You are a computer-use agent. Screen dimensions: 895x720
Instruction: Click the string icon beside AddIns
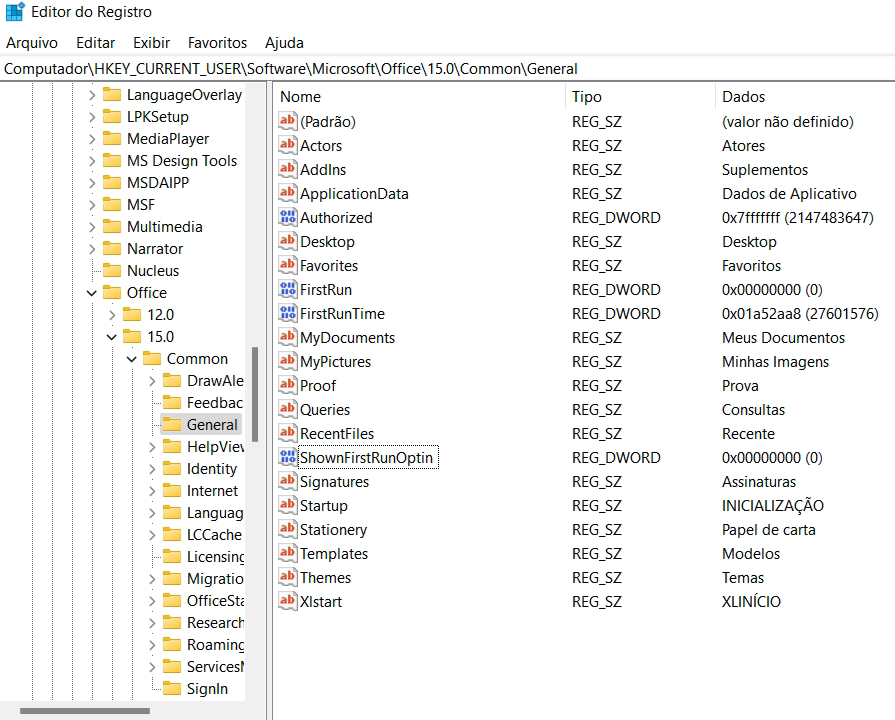click(288, 169)
